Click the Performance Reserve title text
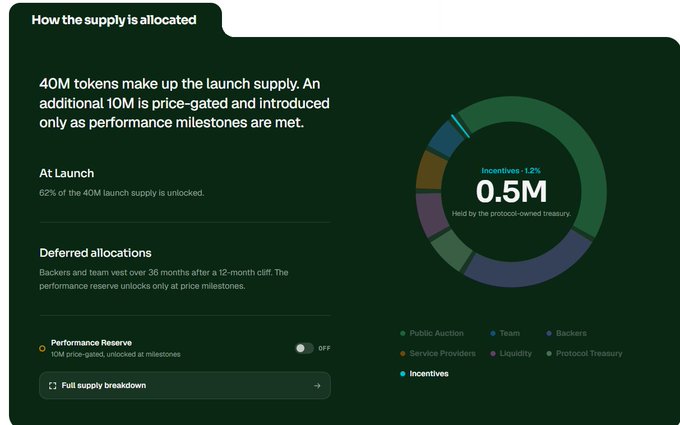Image resolution: width=680 pixels, height=425 pixels. tap(92, 343)
